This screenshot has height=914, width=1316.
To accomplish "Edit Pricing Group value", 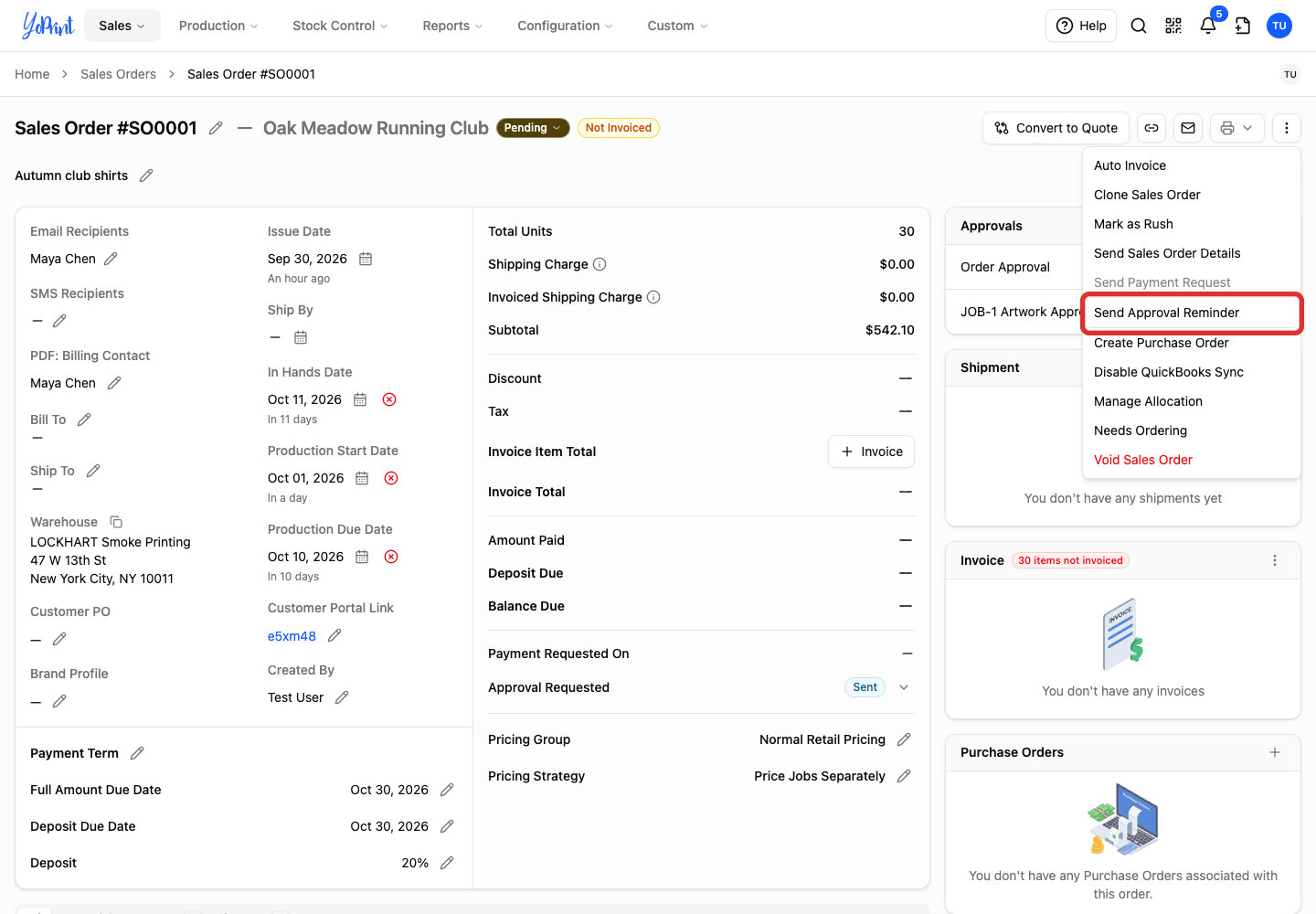I will (904, 739).
